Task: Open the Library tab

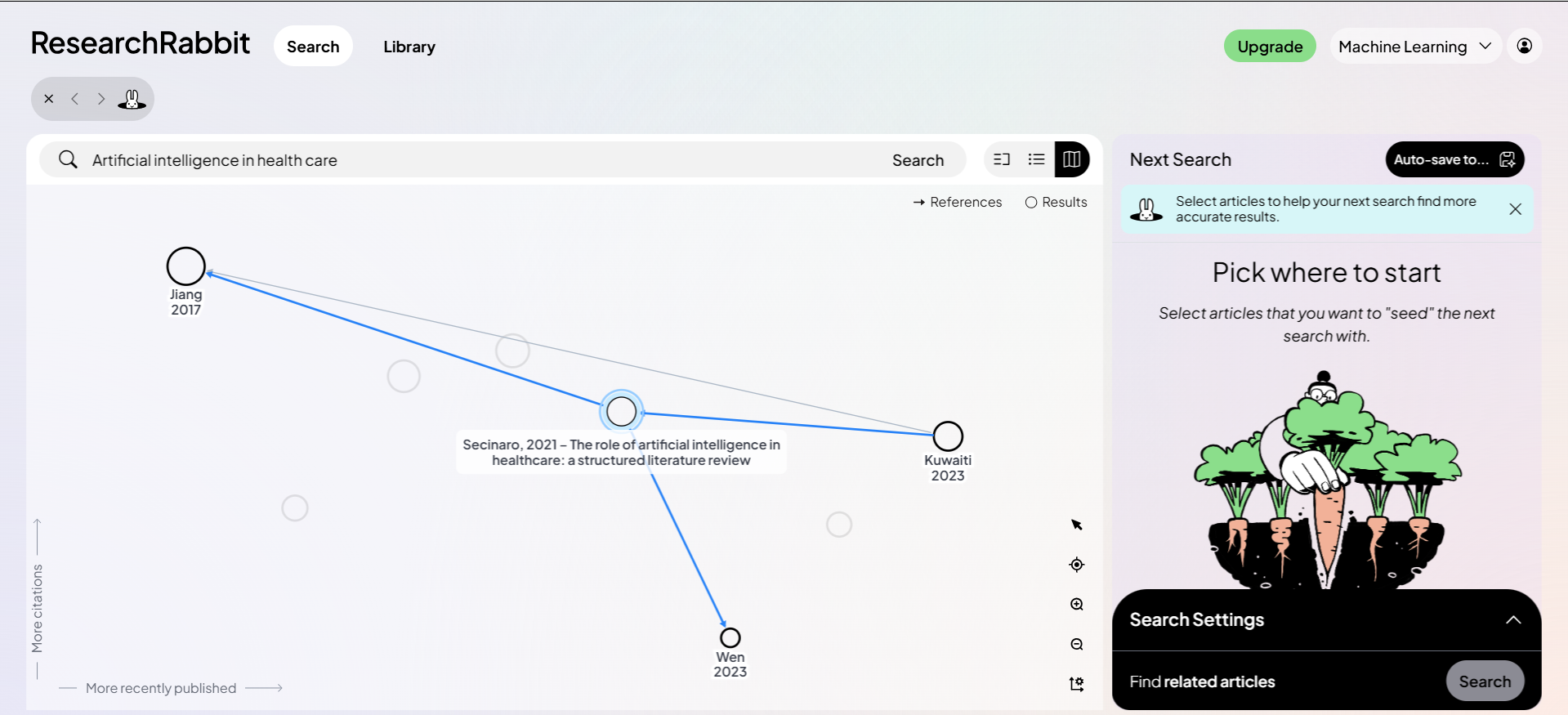Action: (409, 47)
